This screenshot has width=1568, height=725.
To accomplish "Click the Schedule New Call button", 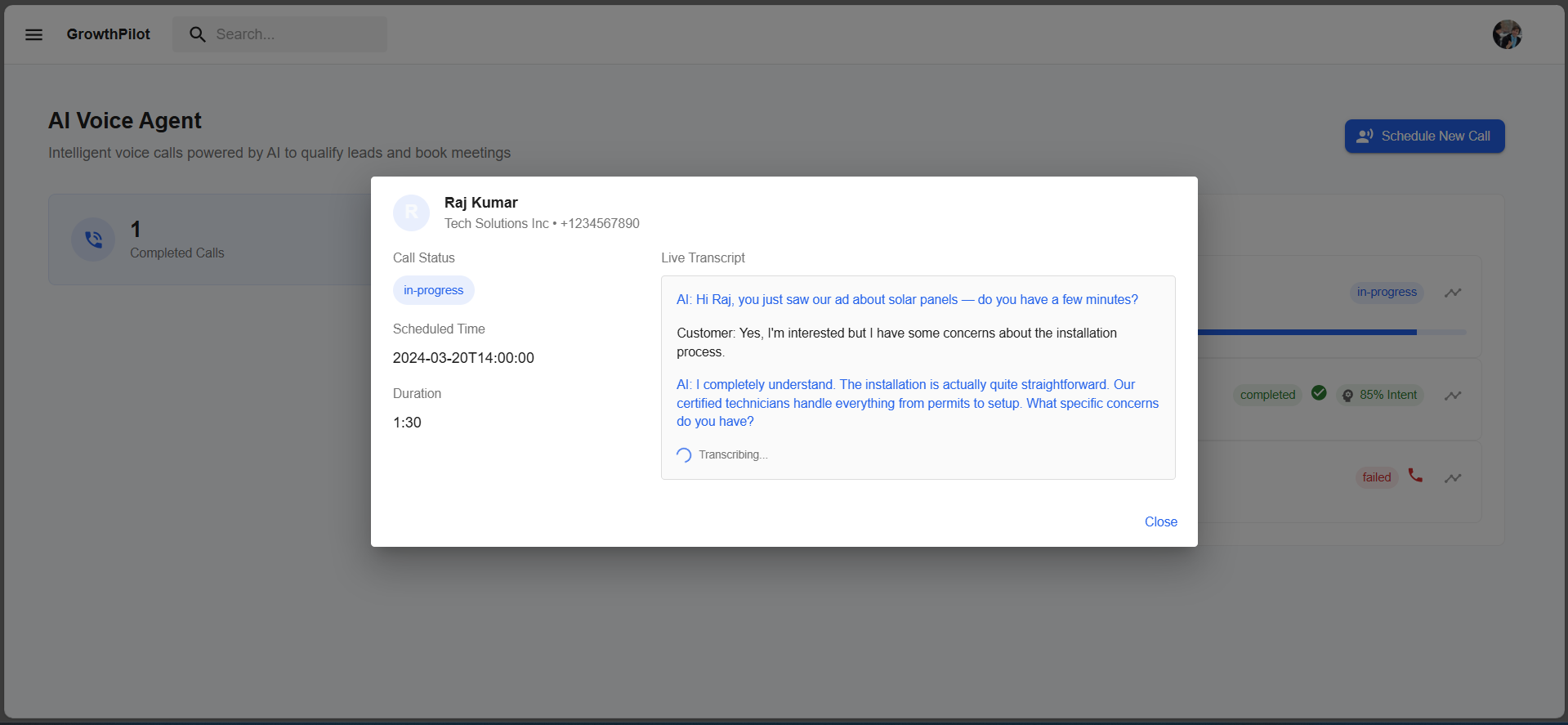I will 1424,136.
